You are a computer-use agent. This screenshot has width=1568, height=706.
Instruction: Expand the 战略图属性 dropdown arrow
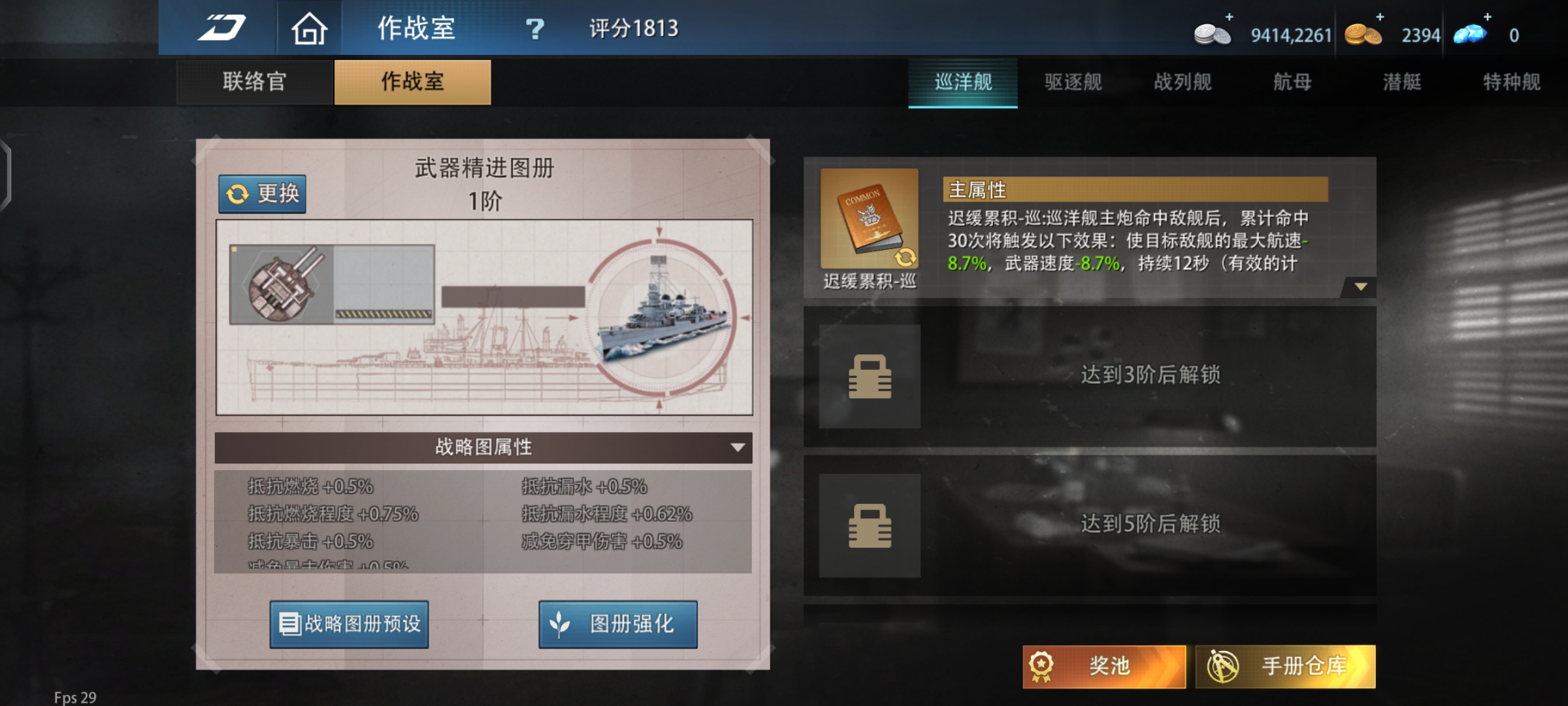[x=738, y=448]
